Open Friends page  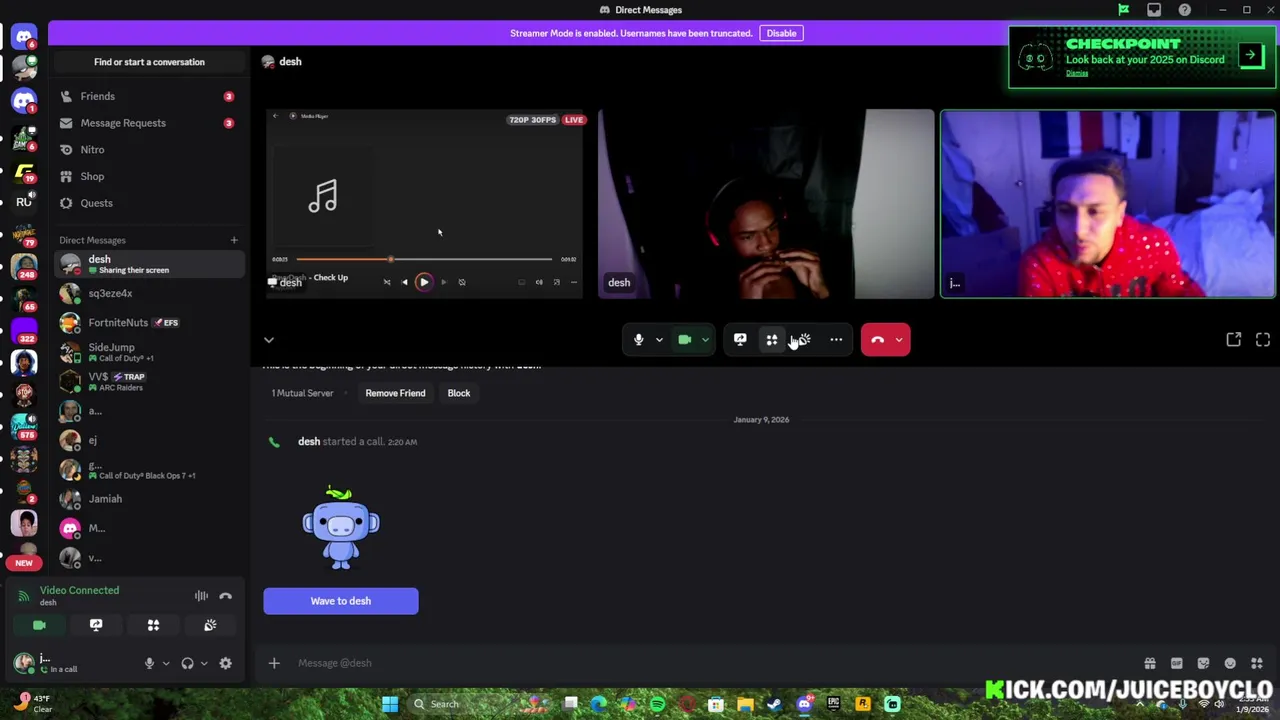149,96
